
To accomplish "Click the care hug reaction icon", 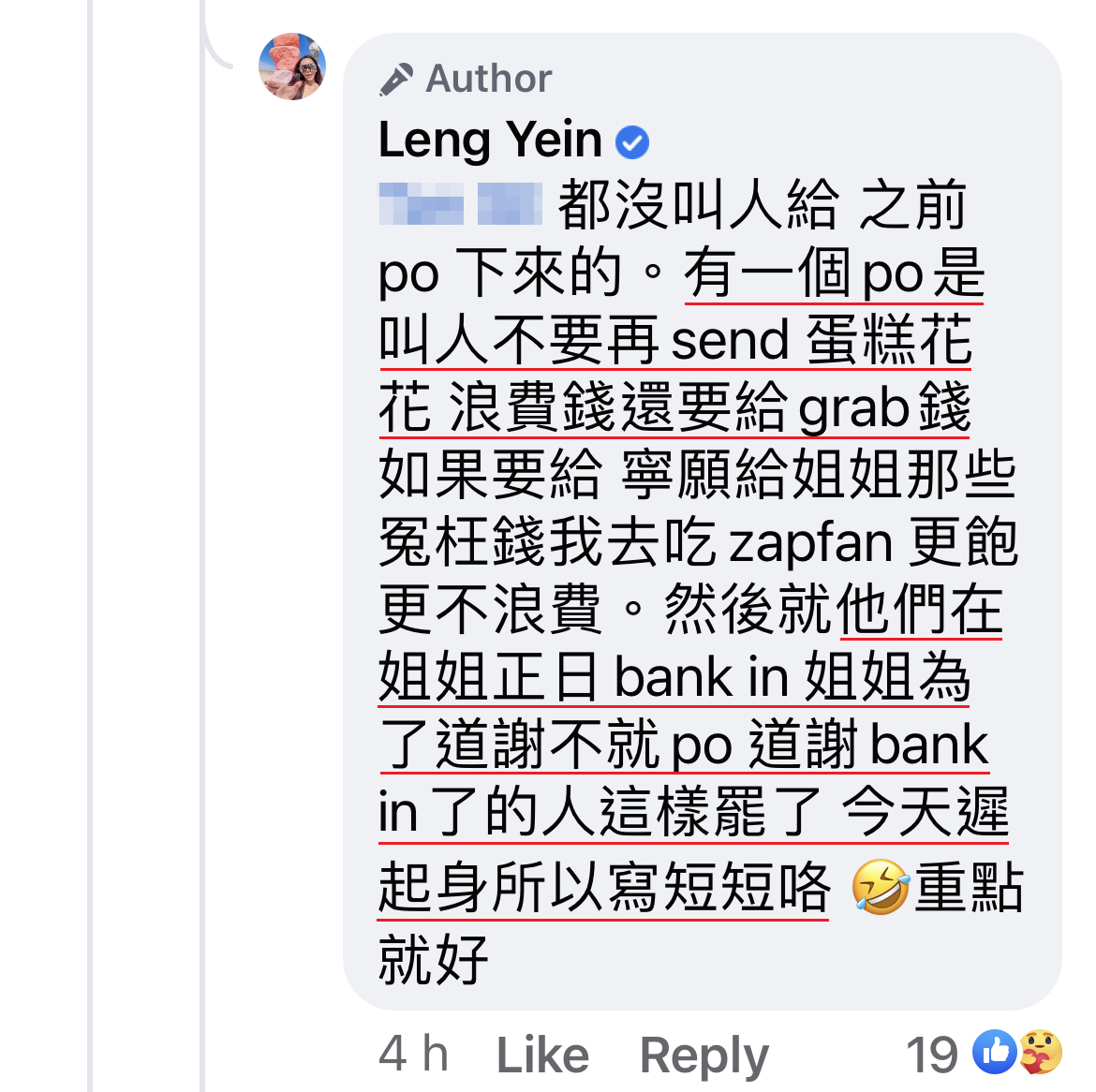I will (x=1040, y=1052).
